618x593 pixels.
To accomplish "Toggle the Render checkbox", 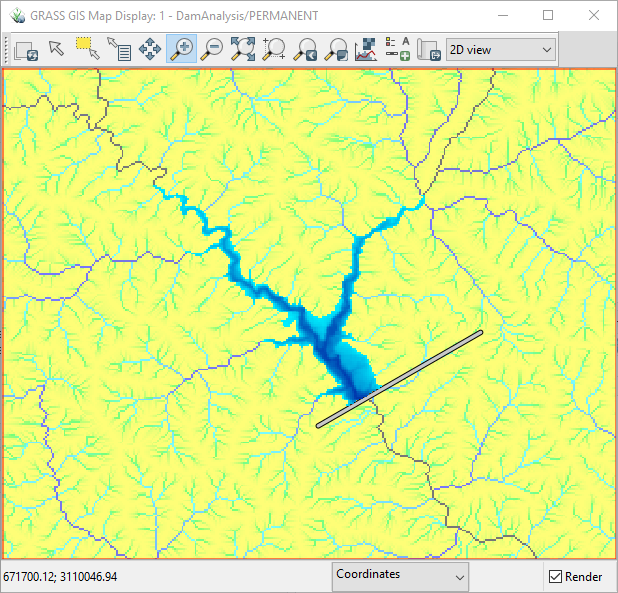I will [x=556, y=577].
